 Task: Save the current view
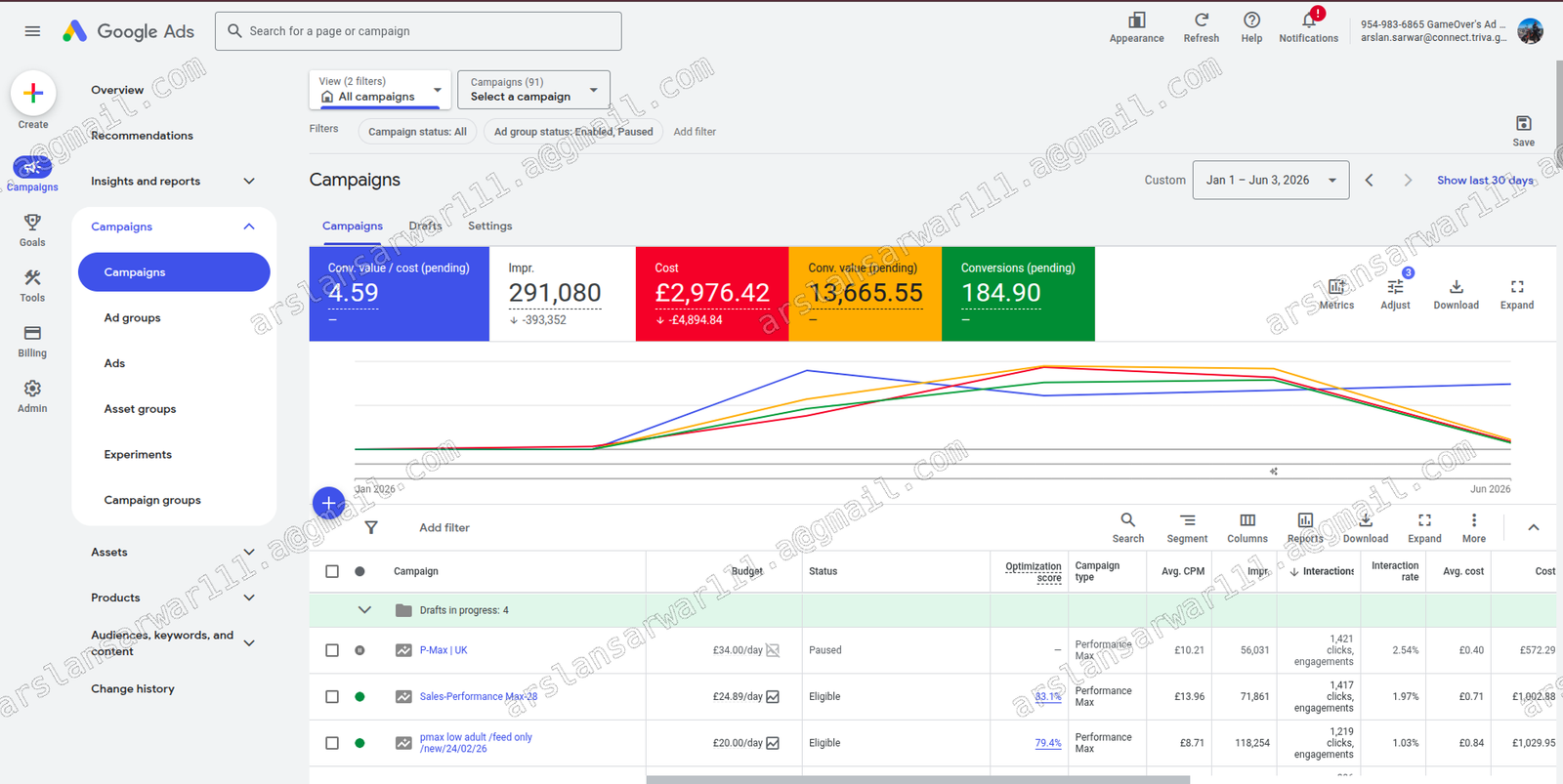1523,130
